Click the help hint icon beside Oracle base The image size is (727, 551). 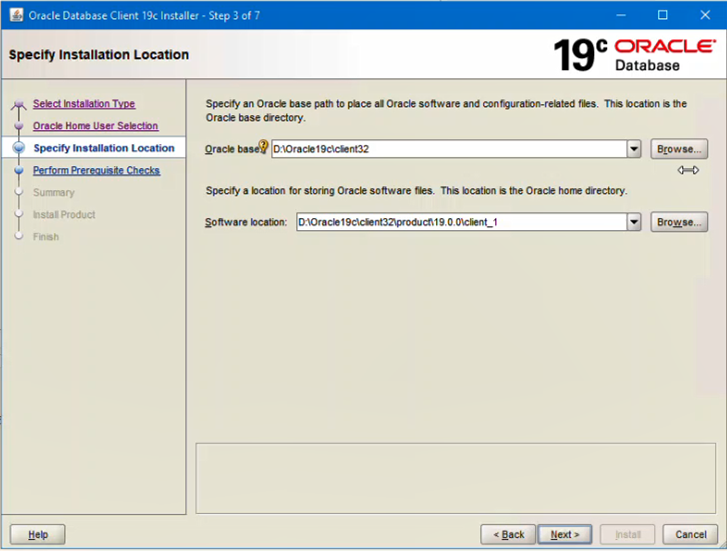click(x=263, y=147)
